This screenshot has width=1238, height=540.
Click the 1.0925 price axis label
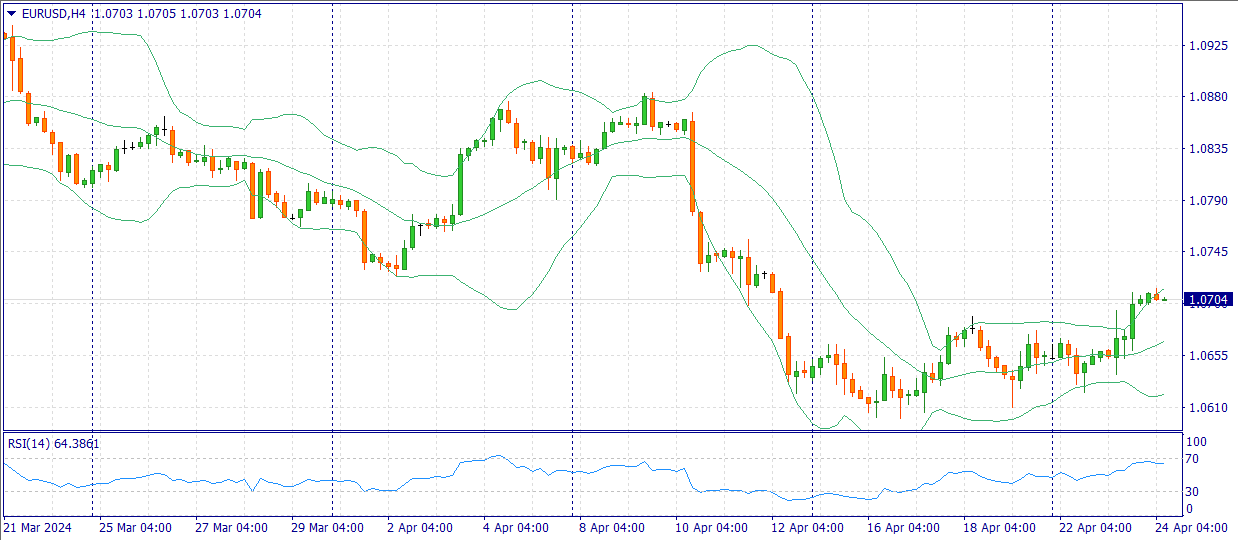(1205, 46)
